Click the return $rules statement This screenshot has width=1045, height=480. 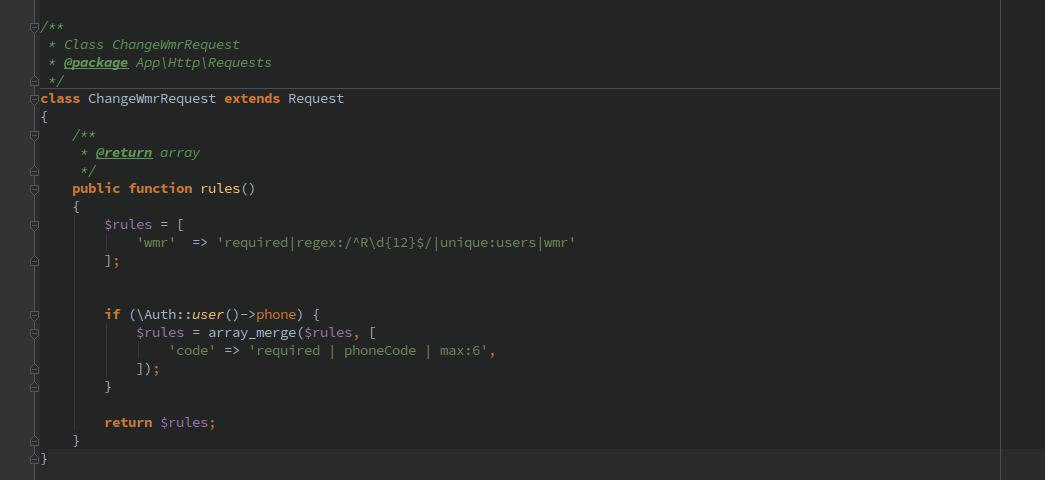tap(160, 422)
